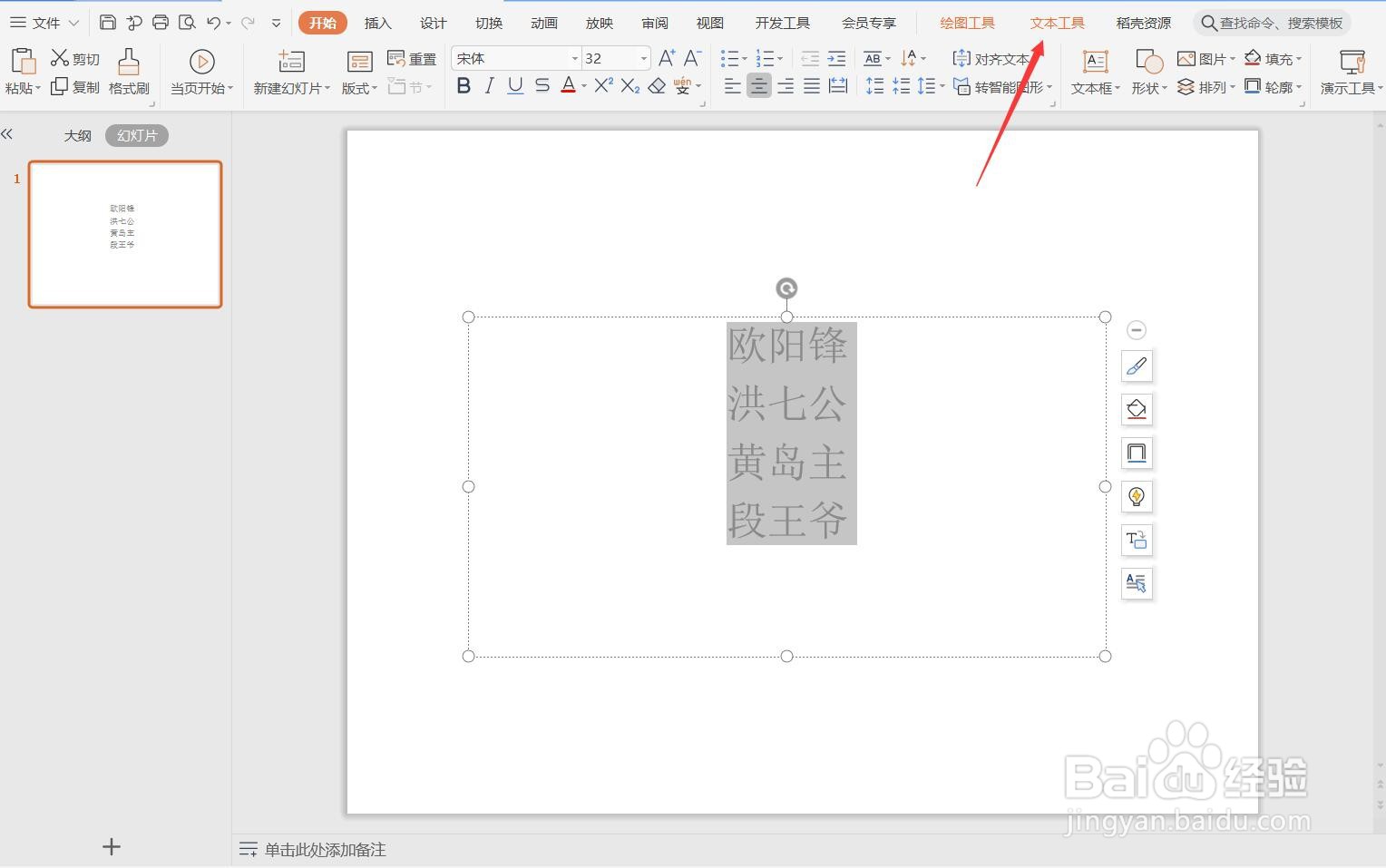This screenshot has width=1386, height=868.
Task: Switch slide pane to 大纲 outline view
Action: pyautogui.click(x=78, y=135)
